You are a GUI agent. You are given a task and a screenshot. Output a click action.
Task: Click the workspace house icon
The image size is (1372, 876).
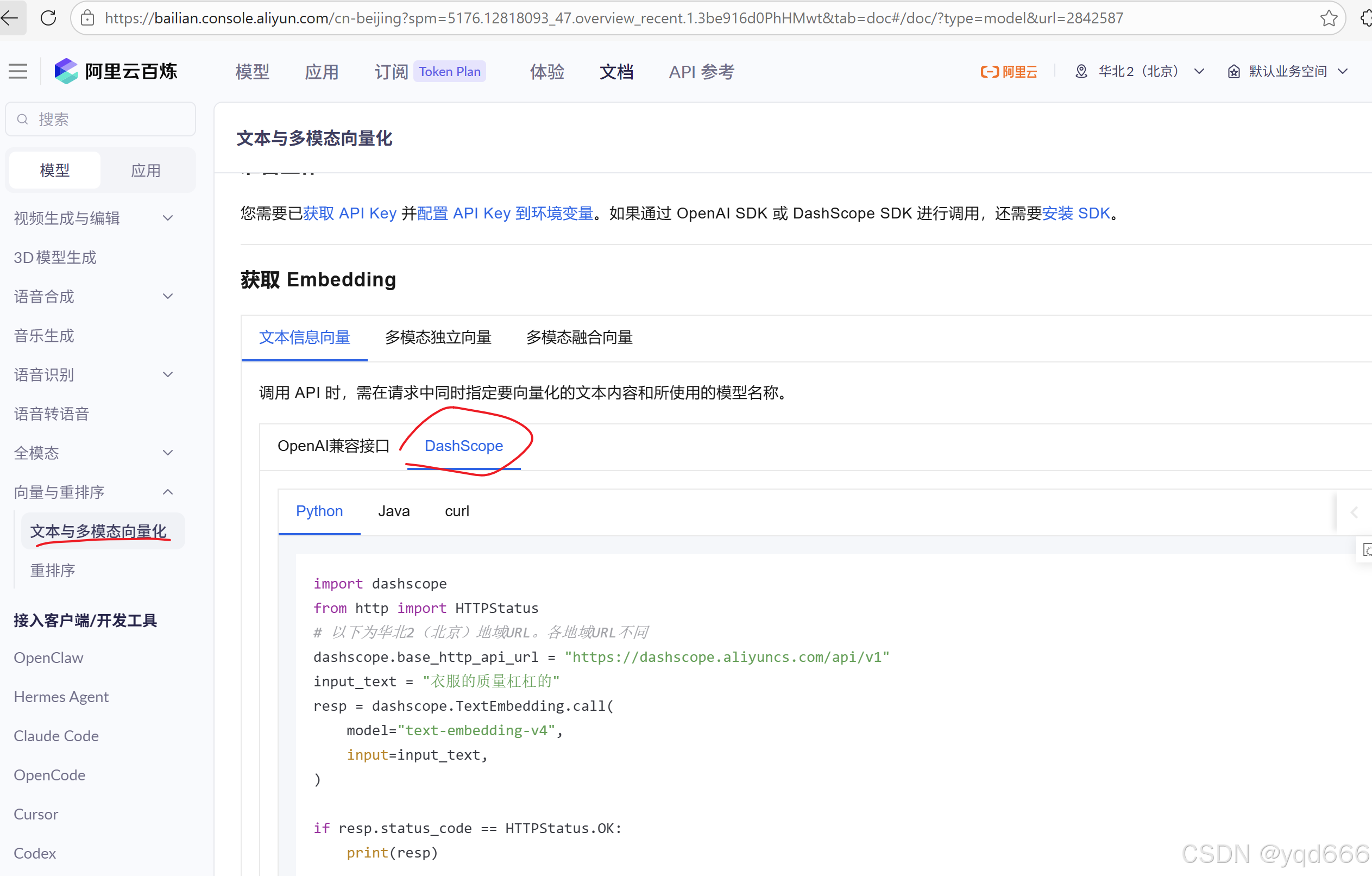point(1233,71)
